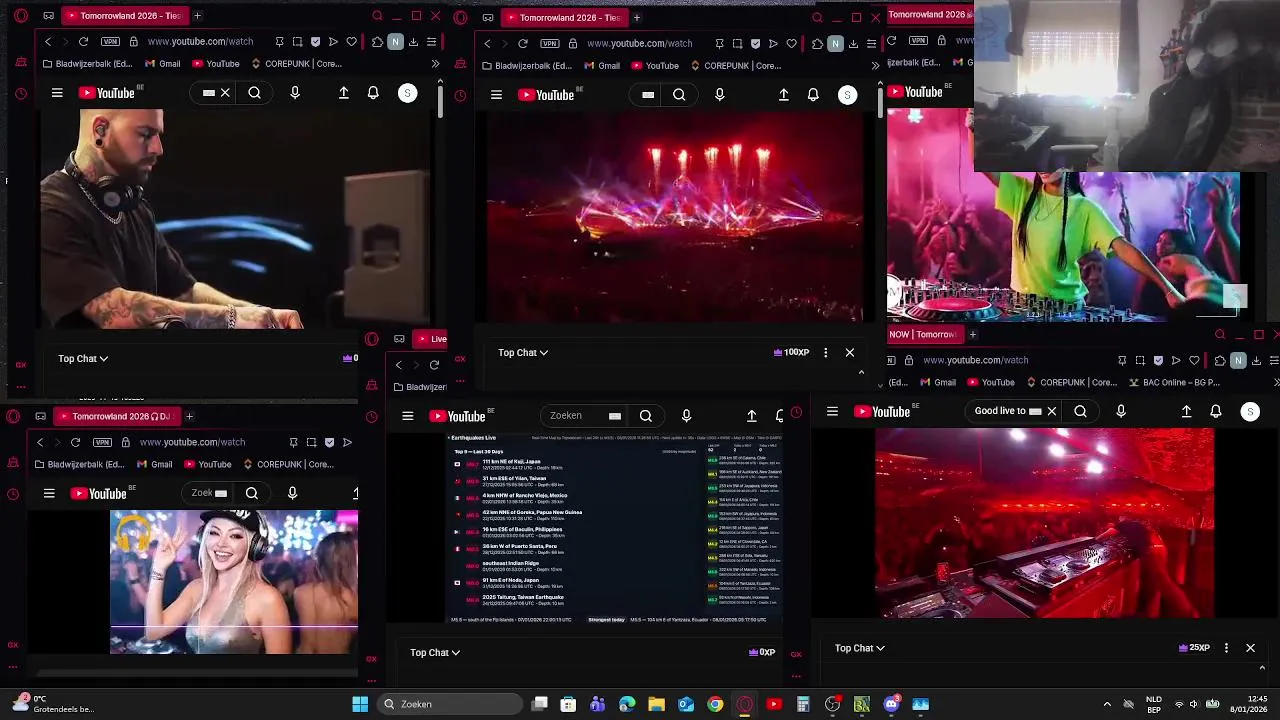This screenshot has width=1280, height=720.
Task: Select the 'Tomorrowland 2026 🎧 DJ' tab
Action: pos(116,416)
